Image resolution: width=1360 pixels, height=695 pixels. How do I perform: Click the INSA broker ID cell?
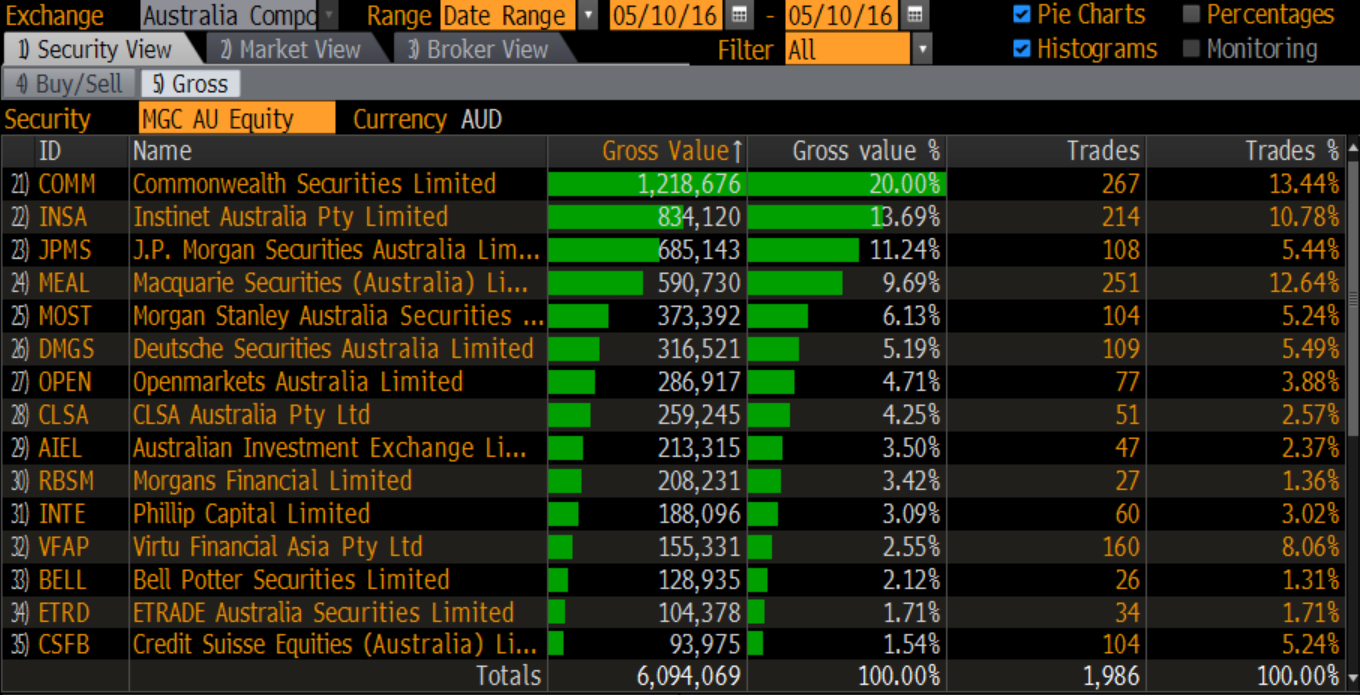(63, 217)
